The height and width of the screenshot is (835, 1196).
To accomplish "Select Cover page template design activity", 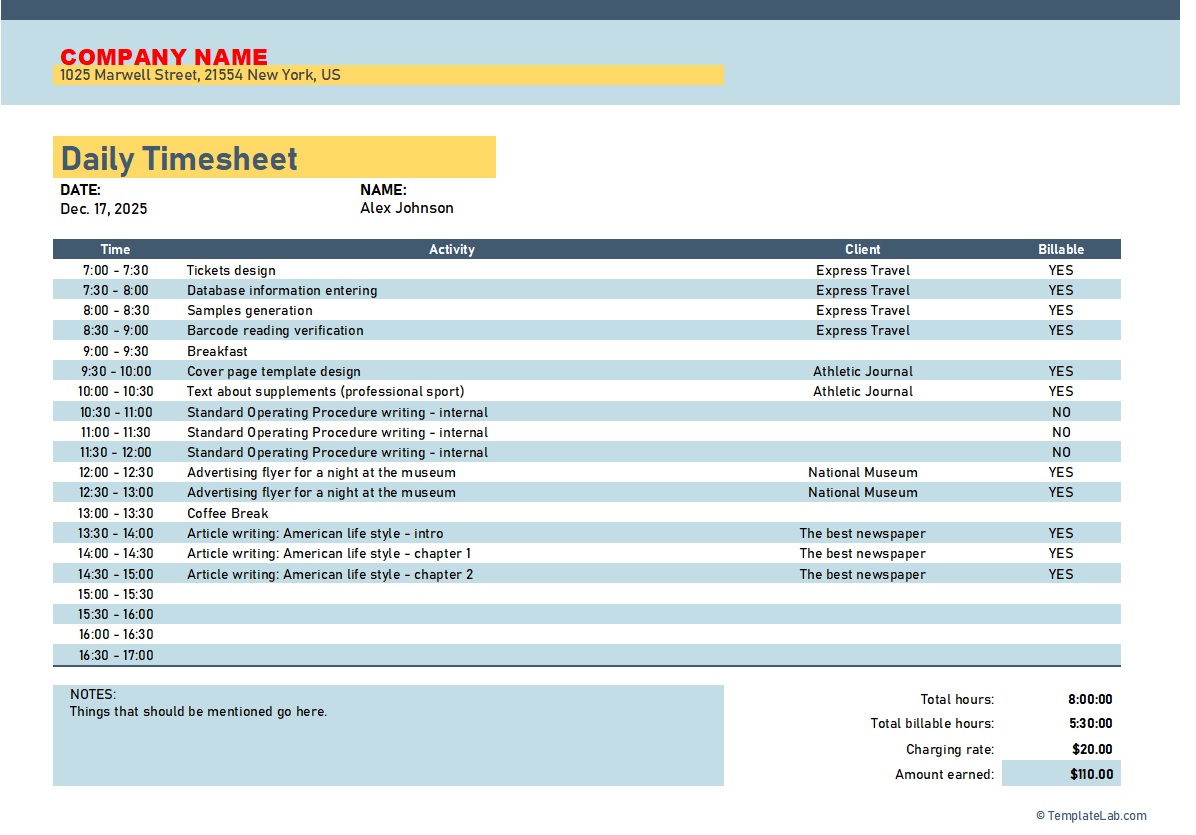I will [x=274, y=371].
